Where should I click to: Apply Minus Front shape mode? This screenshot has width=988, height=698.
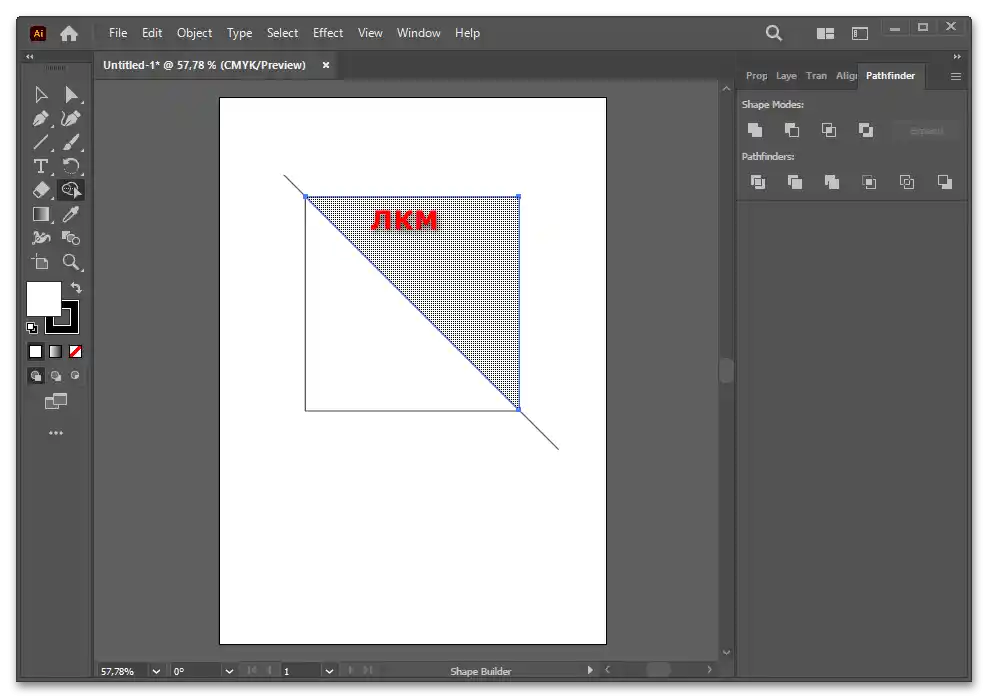[x=792, y=130]
